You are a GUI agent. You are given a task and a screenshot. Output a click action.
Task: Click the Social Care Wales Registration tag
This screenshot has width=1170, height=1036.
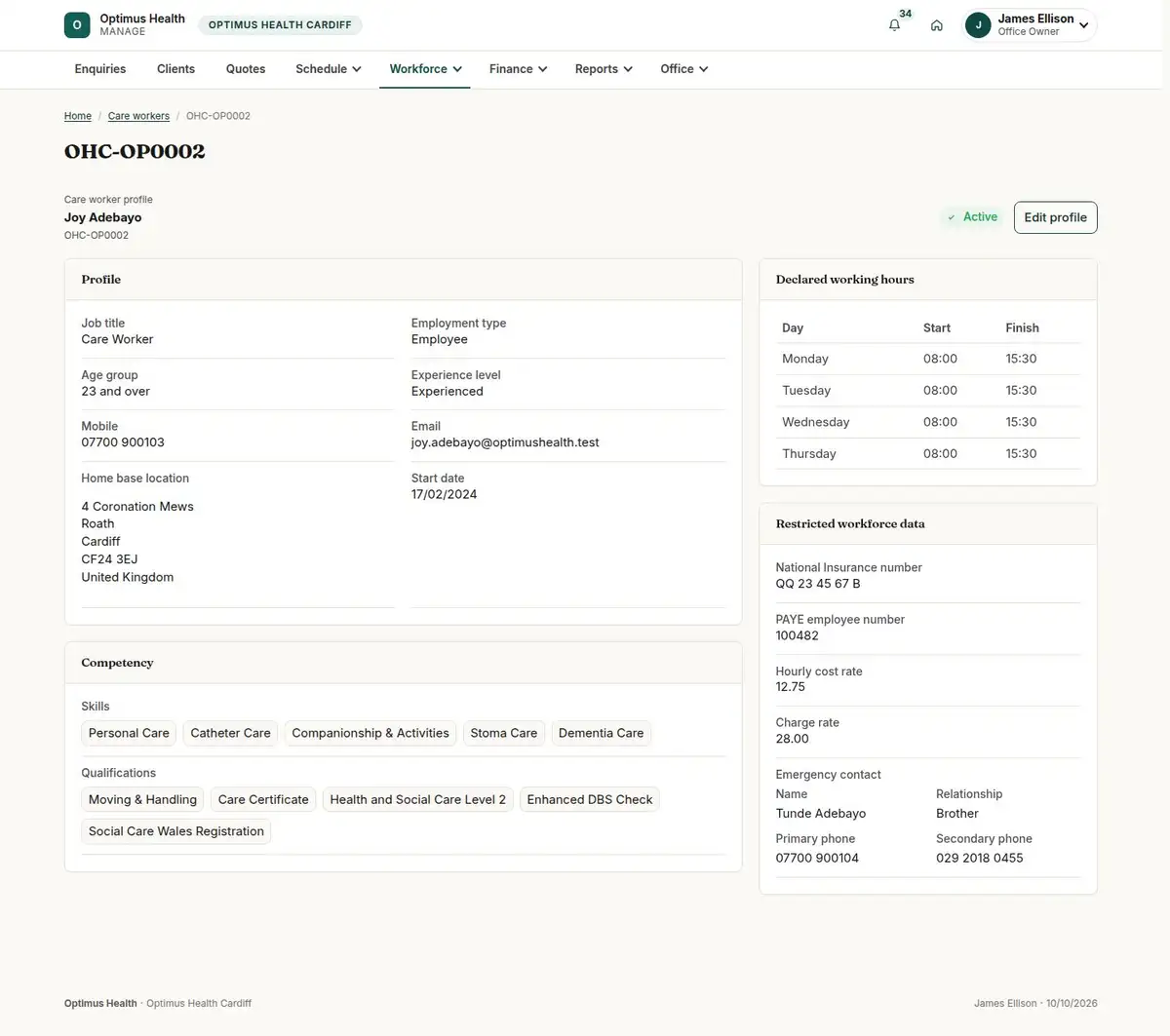[176, 831]
